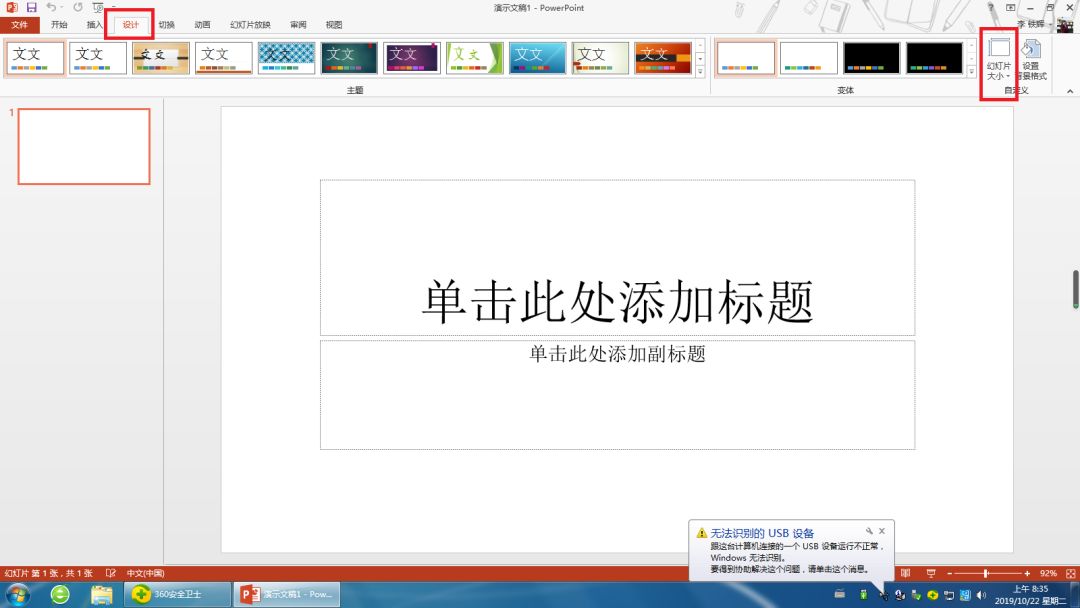Screen dimensions: 1080x608
Task: Open the 动画 tab
Action: [202, 25]
